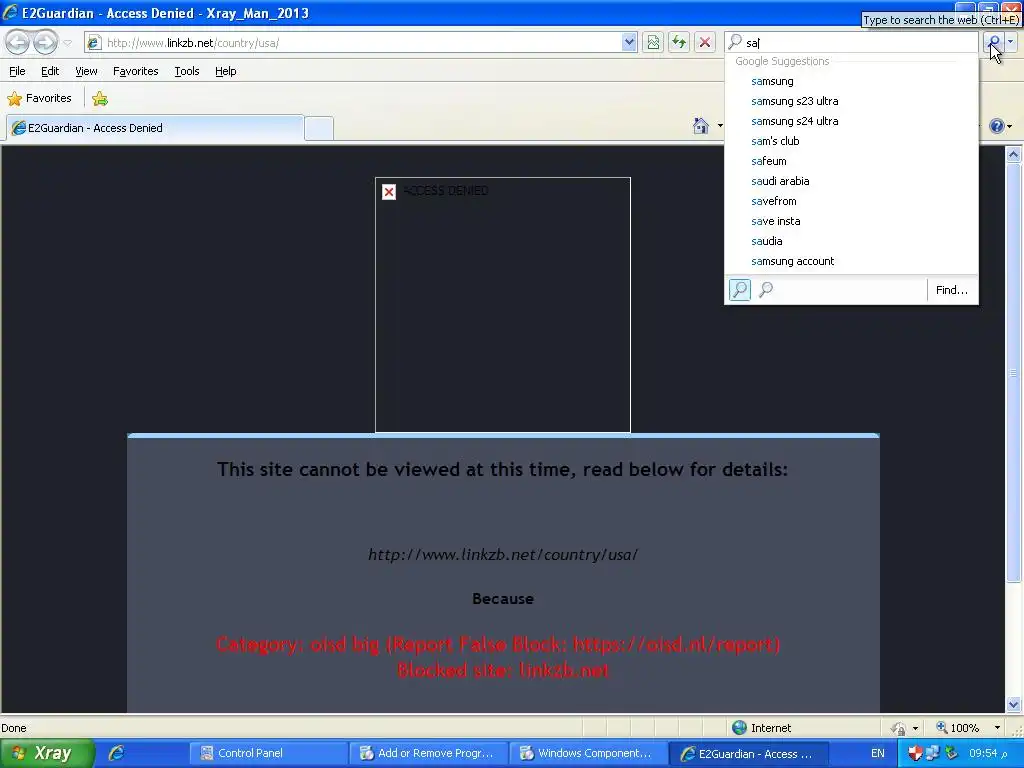The height and width of the screenshot is (768, 1024).
Task: Click the Find... button
Action: coord(952,290)
